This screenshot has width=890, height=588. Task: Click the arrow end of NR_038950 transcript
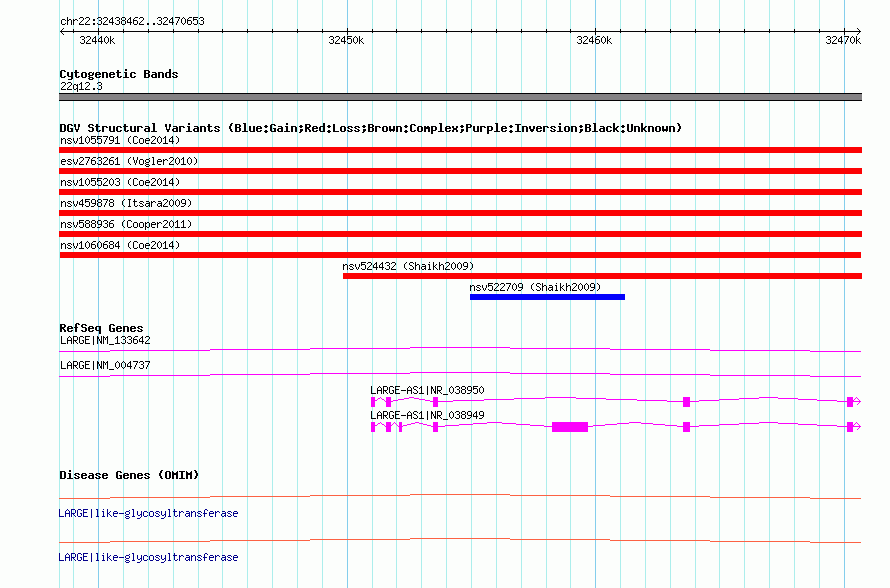pyautogui.click(x=858, y=402)
